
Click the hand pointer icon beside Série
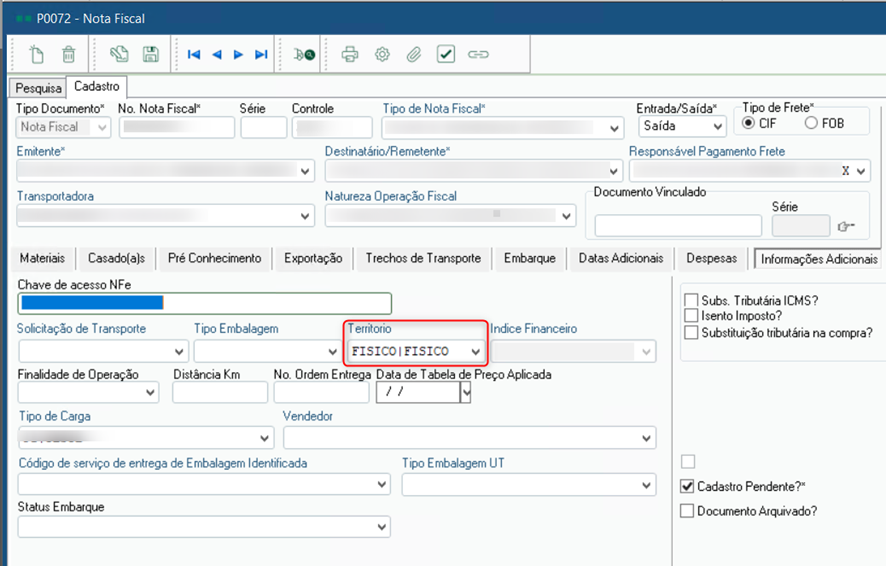pyautogui.click(x=845, y=227)
